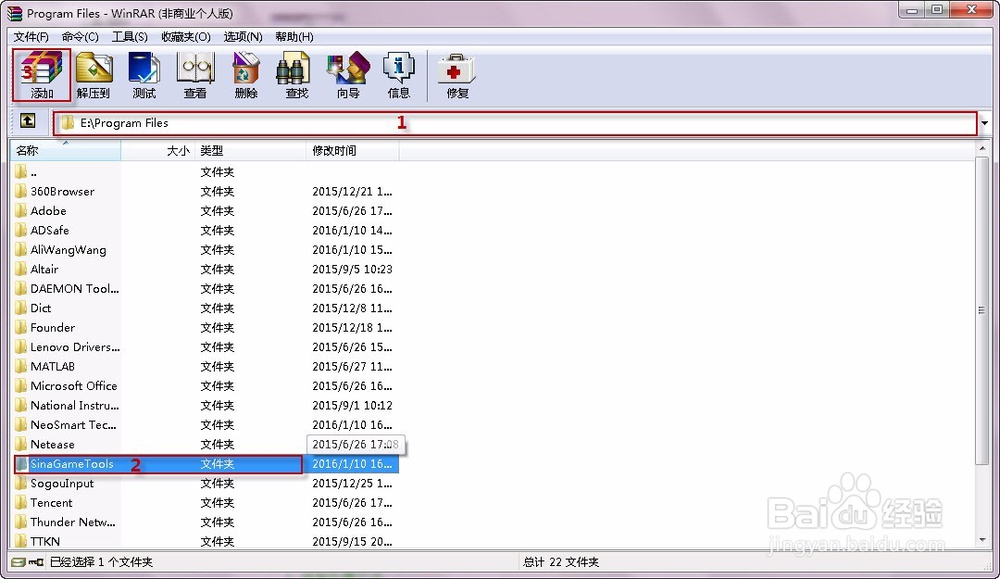Click Altair's date 2015/9/5 10:23
1000x579 pixels.
point(352,269)
